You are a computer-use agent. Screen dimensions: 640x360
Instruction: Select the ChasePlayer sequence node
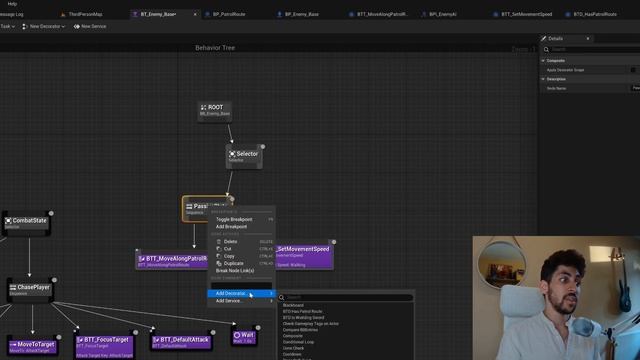click(30, 289)
